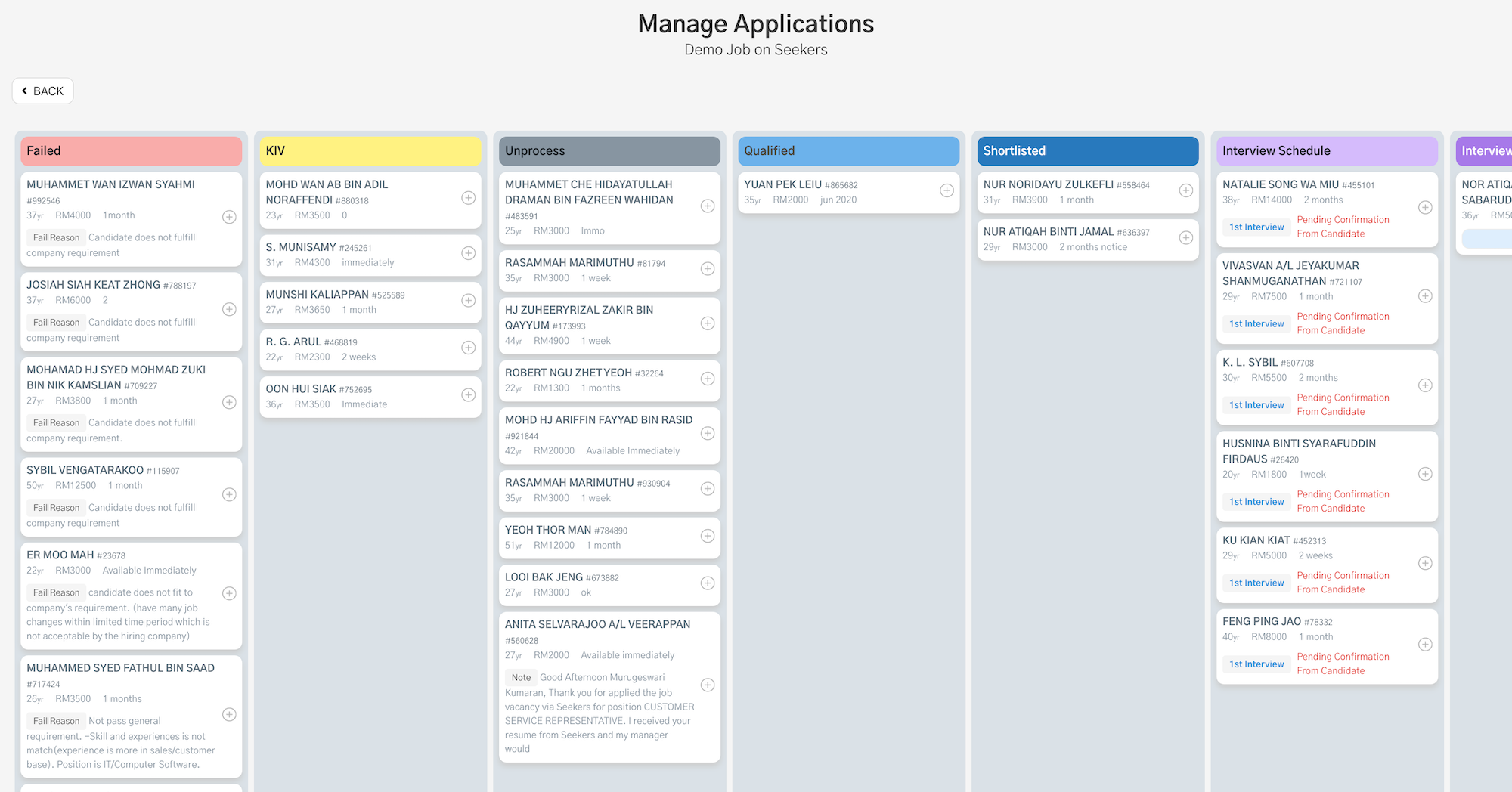Click plus icon on Ku Kian Kiat card
This screenshot has width=1512, height=792.
tap(1425, 563)
